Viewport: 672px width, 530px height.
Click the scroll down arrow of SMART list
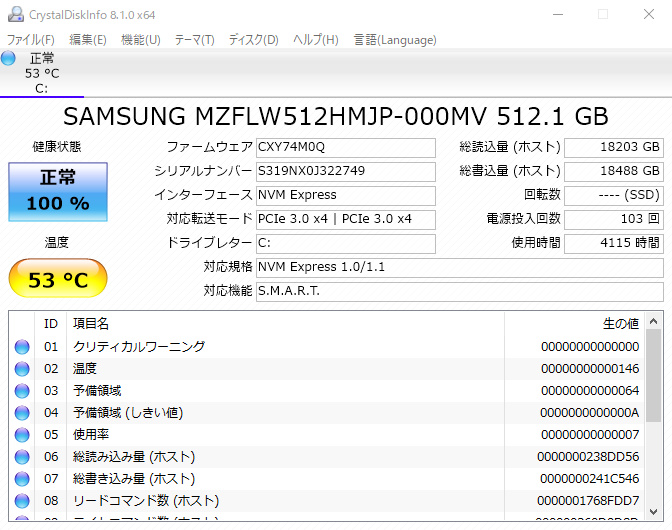(x=654, y=512)
